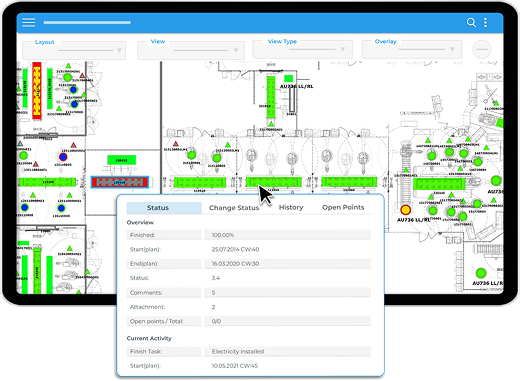Image resolution: width=521 pixels, height=381 pixels.
Task: Open the Open Points tab
Action: [343, 207]
